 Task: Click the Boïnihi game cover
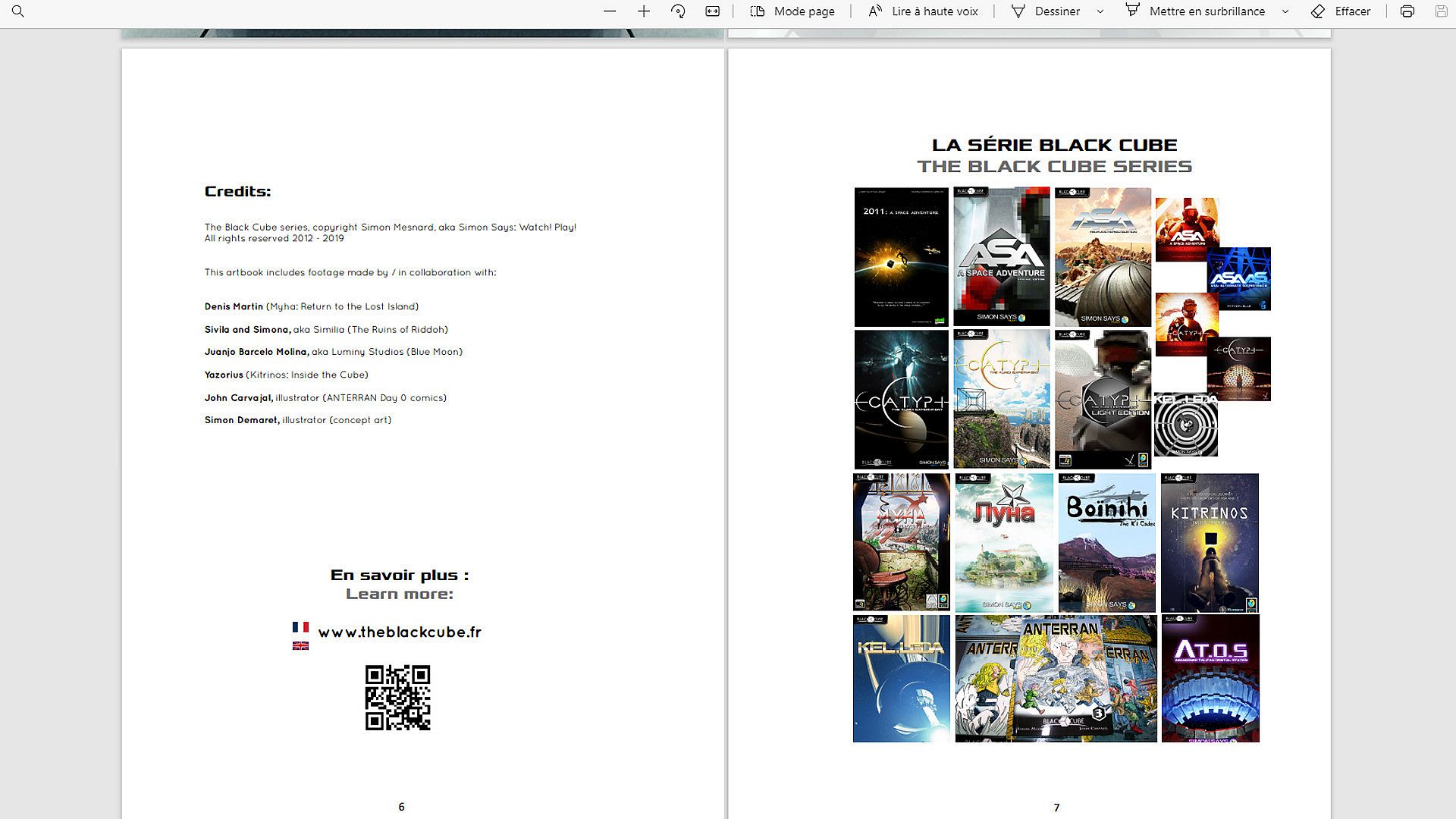[x=1106, y=543]
